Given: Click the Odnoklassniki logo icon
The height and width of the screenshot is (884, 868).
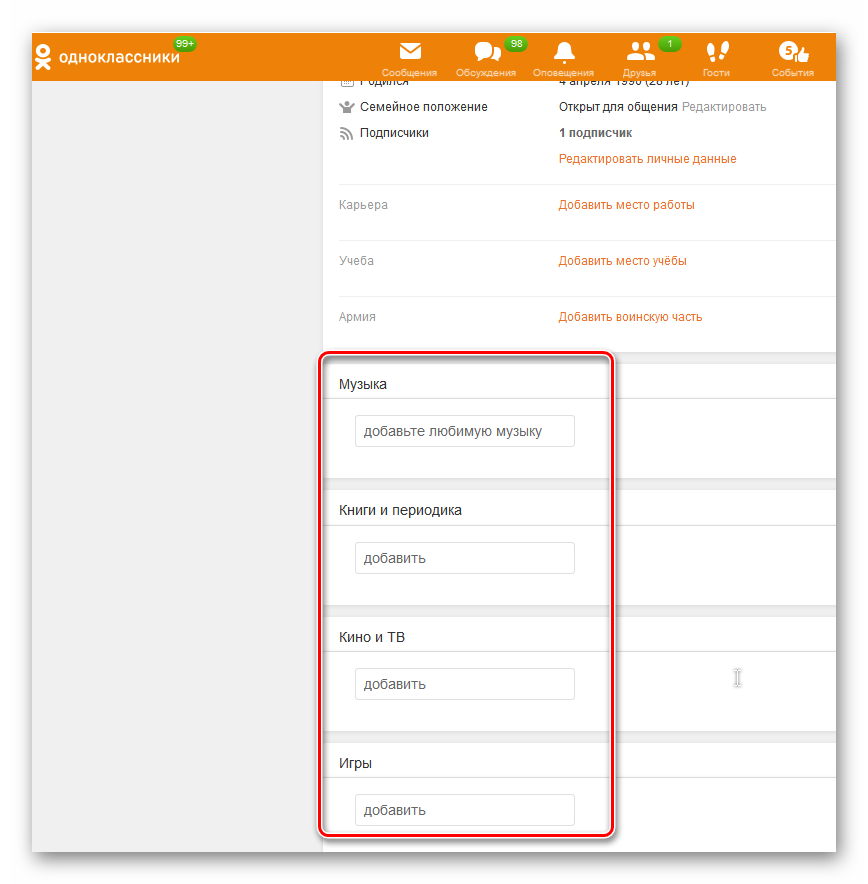Looking at the screenshot, I should coord(43,57).
